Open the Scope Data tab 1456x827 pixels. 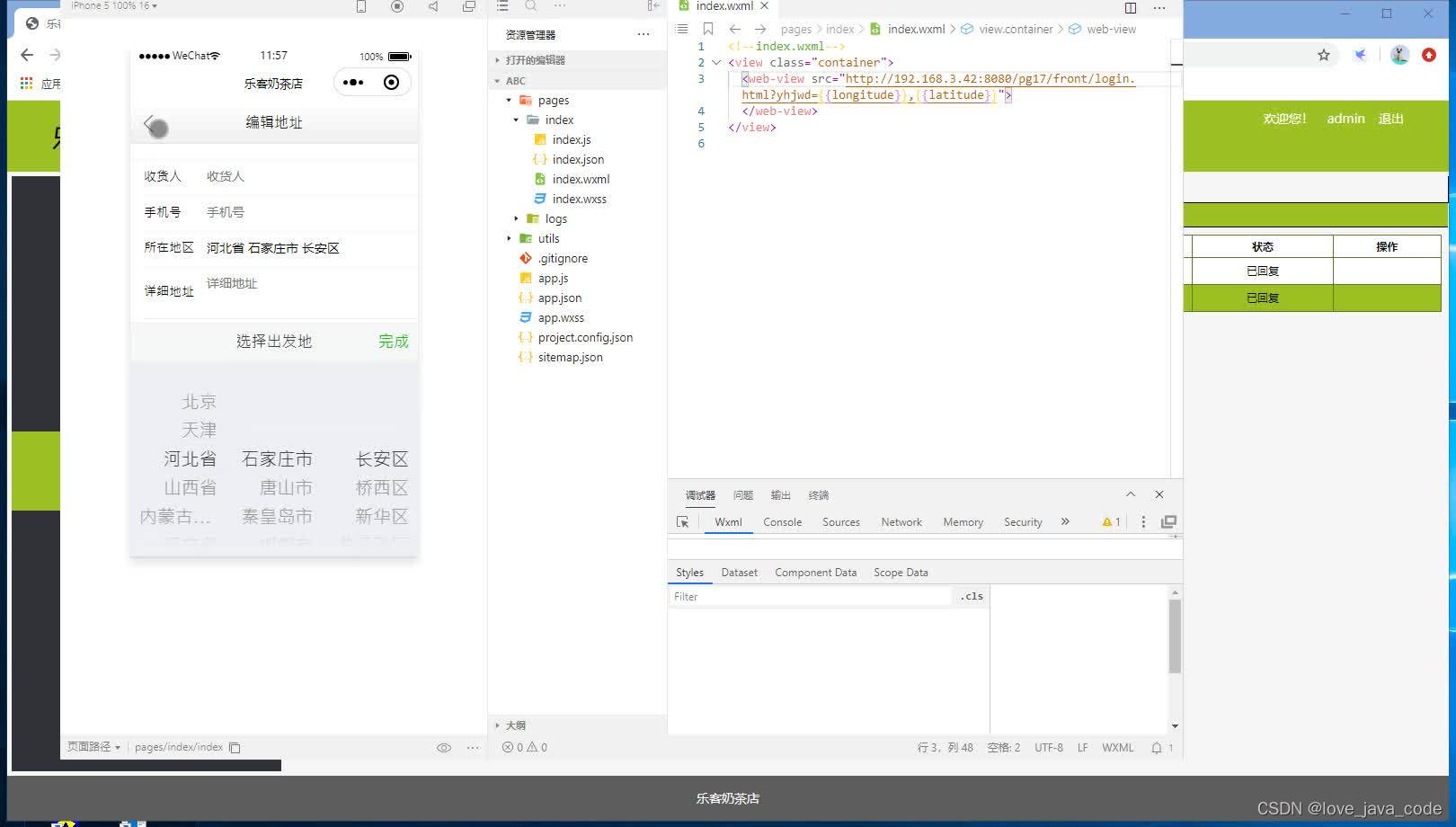(x=901, y=573)
